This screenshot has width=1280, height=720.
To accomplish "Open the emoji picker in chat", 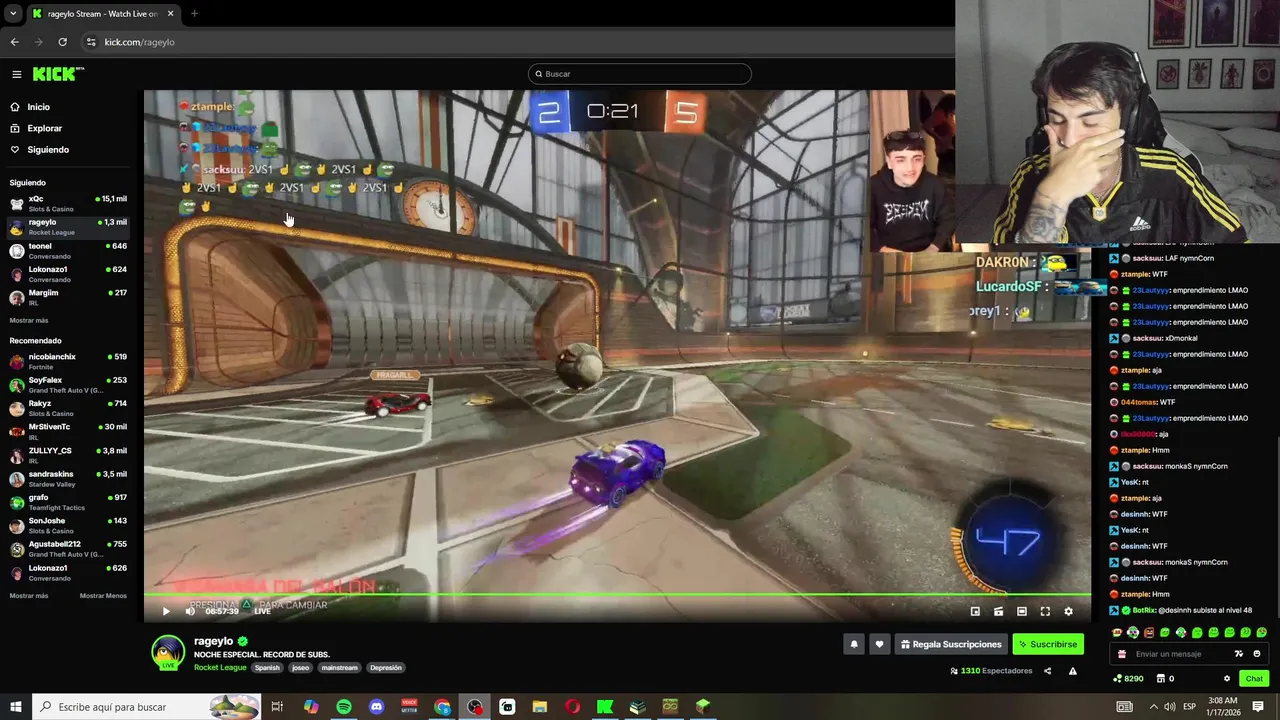I will pos(1257,654).
